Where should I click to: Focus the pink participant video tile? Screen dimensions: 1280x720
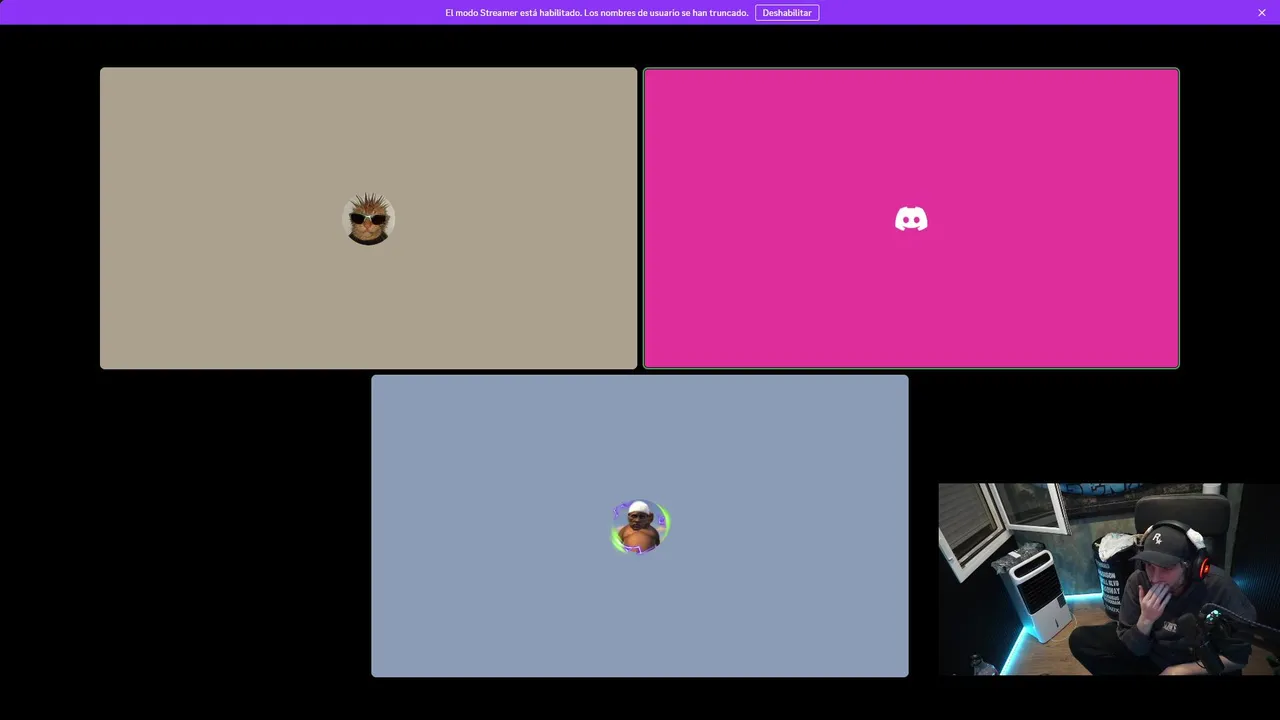click(911, 218)
